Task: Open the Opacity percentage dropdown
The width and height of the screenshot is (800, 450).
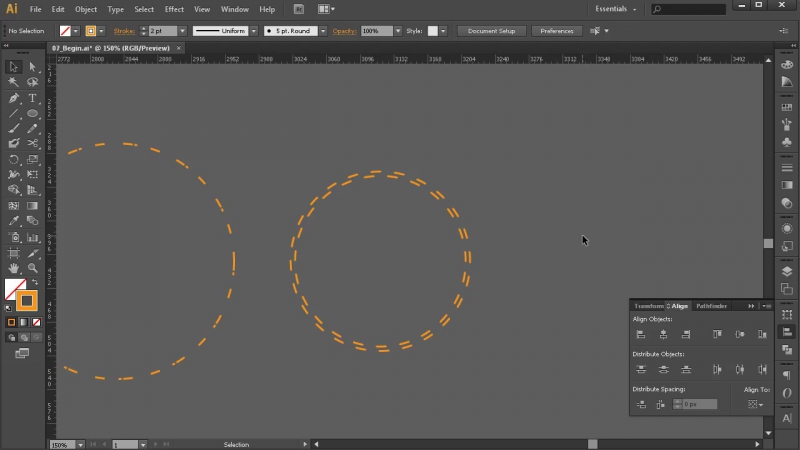Action: [x=398, y=31]
